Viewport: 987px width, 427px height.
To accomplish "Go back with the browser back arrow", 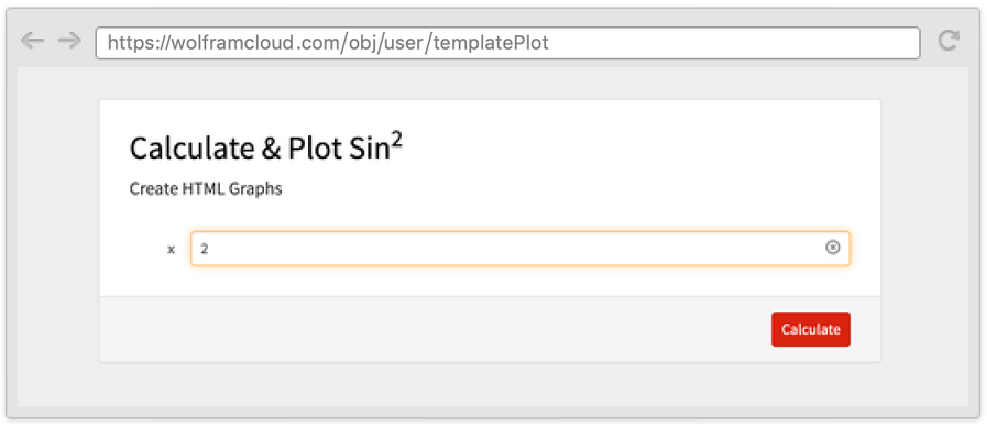I will 32,42.
